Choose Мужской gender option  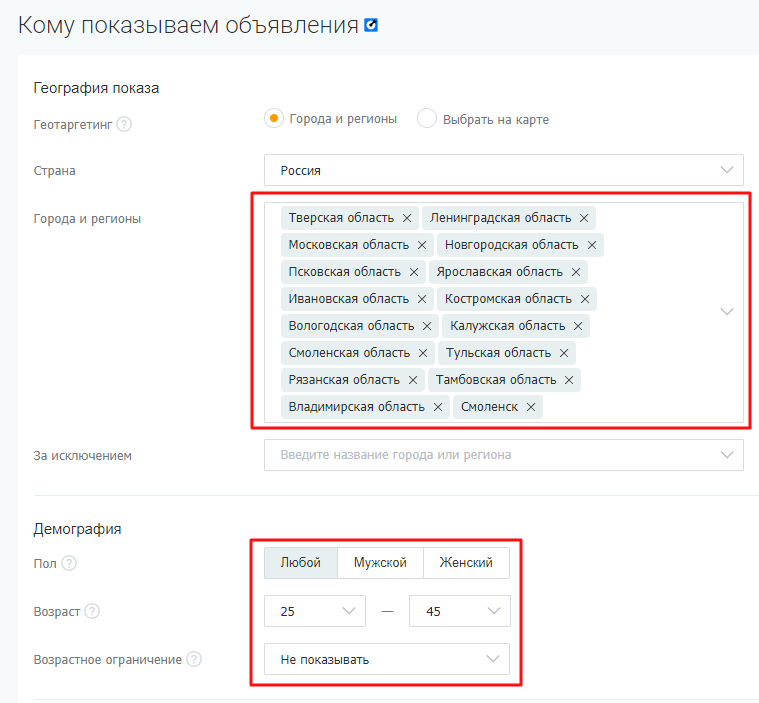[x=380, y=563]
